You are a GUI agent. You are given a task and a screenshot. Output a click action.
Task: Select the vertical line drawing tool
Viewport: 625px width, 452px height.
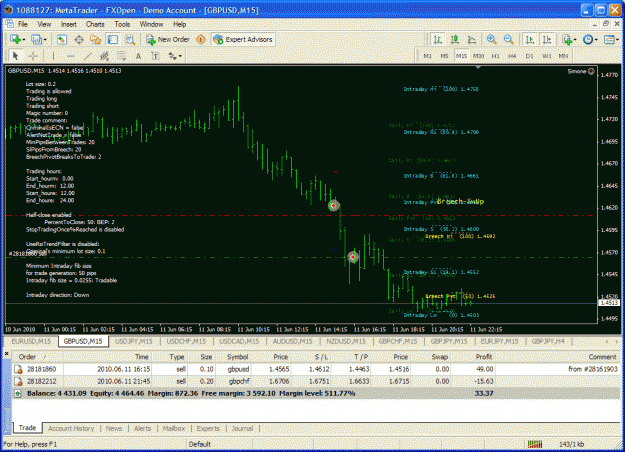tap(53, 56)
